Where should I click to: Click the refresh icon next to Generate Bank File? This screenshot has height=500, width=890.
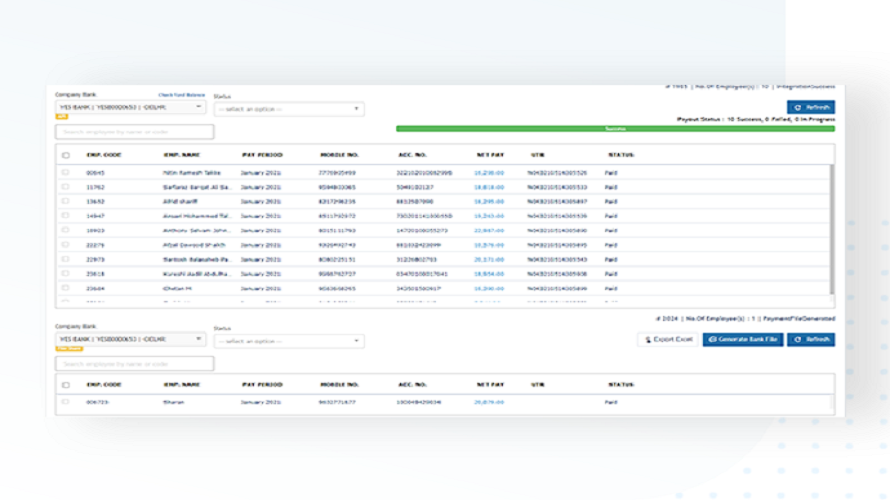(798, 340)
